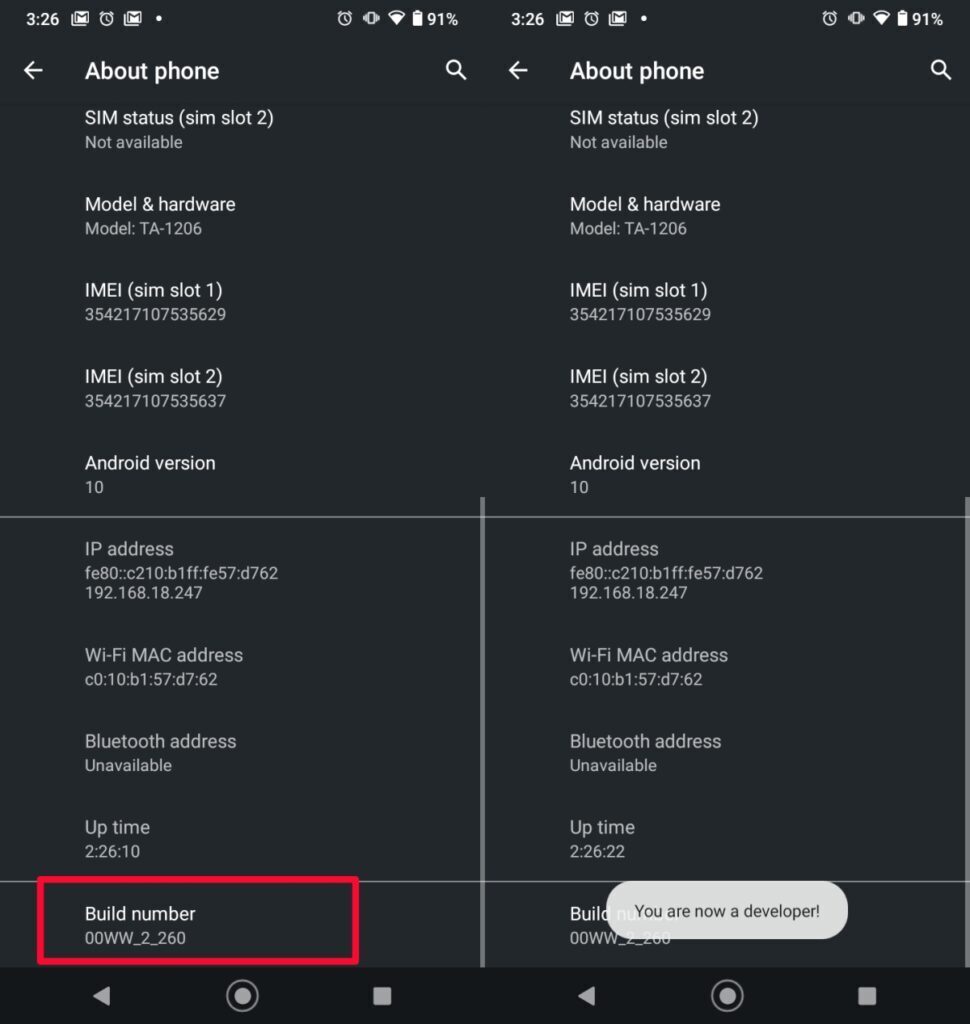The height and width of the screenshot is (1024, 970).
Task: Dismiss the You are now a developer toast
Action: (x=727, y=910)
